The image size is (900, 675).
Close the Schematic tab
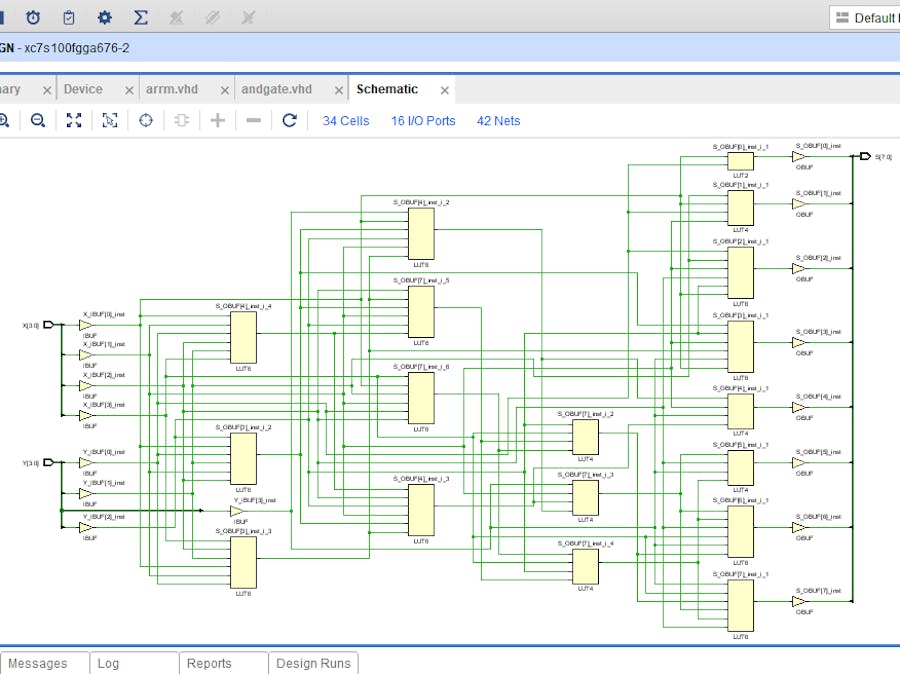[x=445, y=90]
